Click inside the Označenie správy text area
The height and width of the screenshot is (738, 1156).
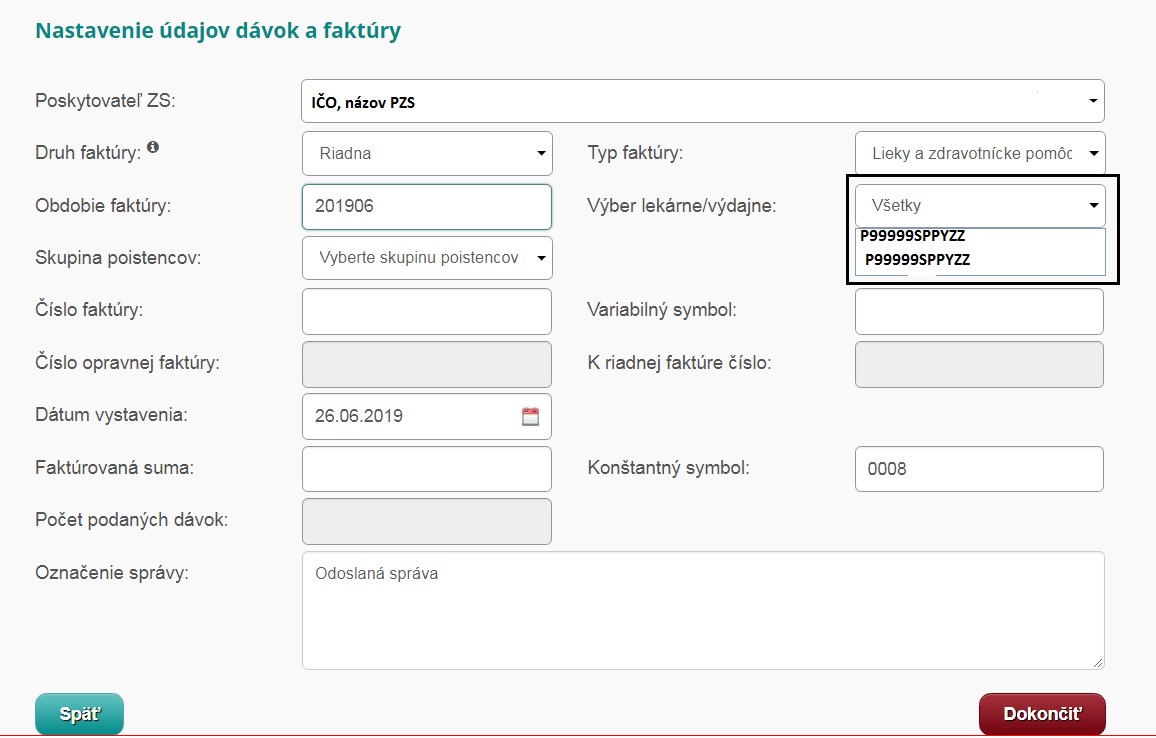click(702, 610)
